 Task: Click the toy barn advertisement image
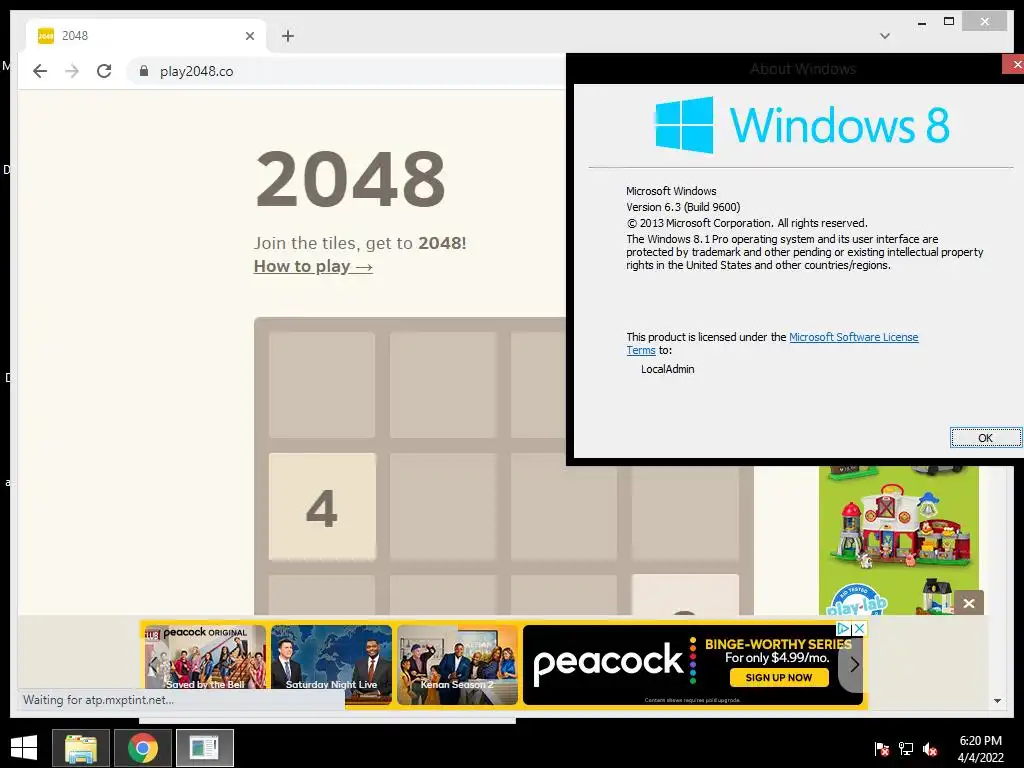point(899,539)
